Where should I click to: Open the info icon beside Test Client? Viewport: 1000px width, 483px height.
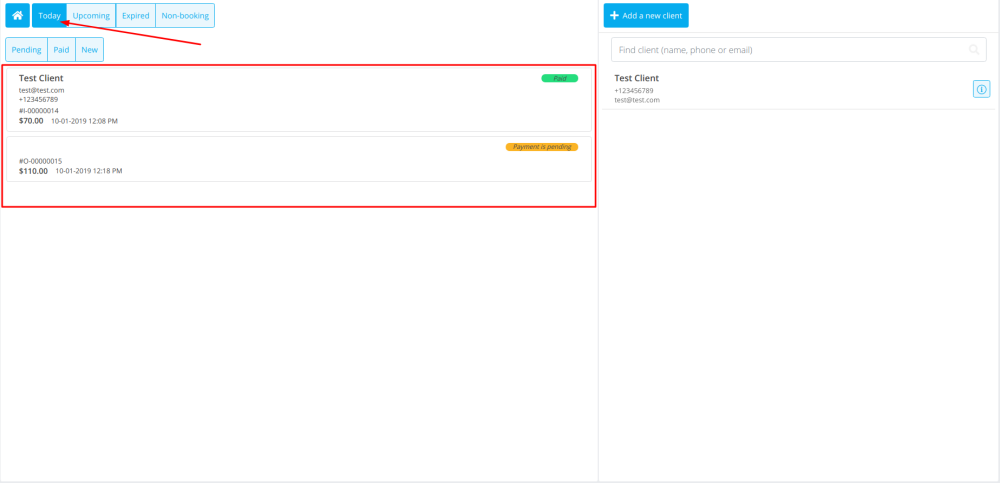[981, 90]
